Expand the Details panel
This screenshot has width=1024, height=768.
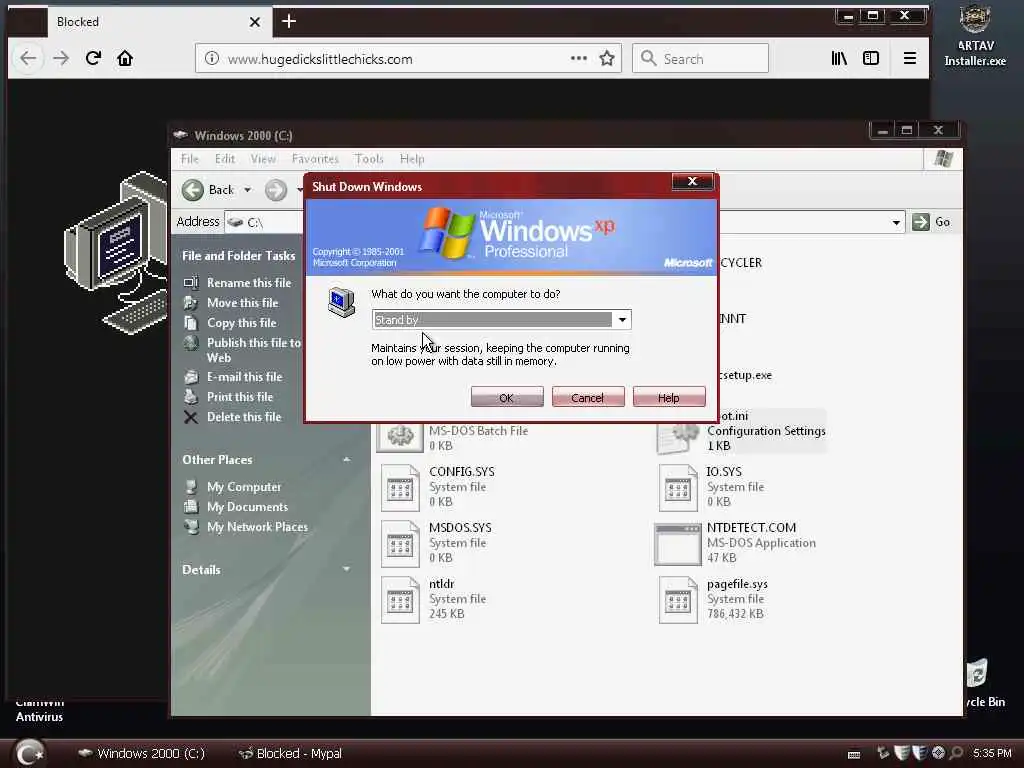click(346, 569)
